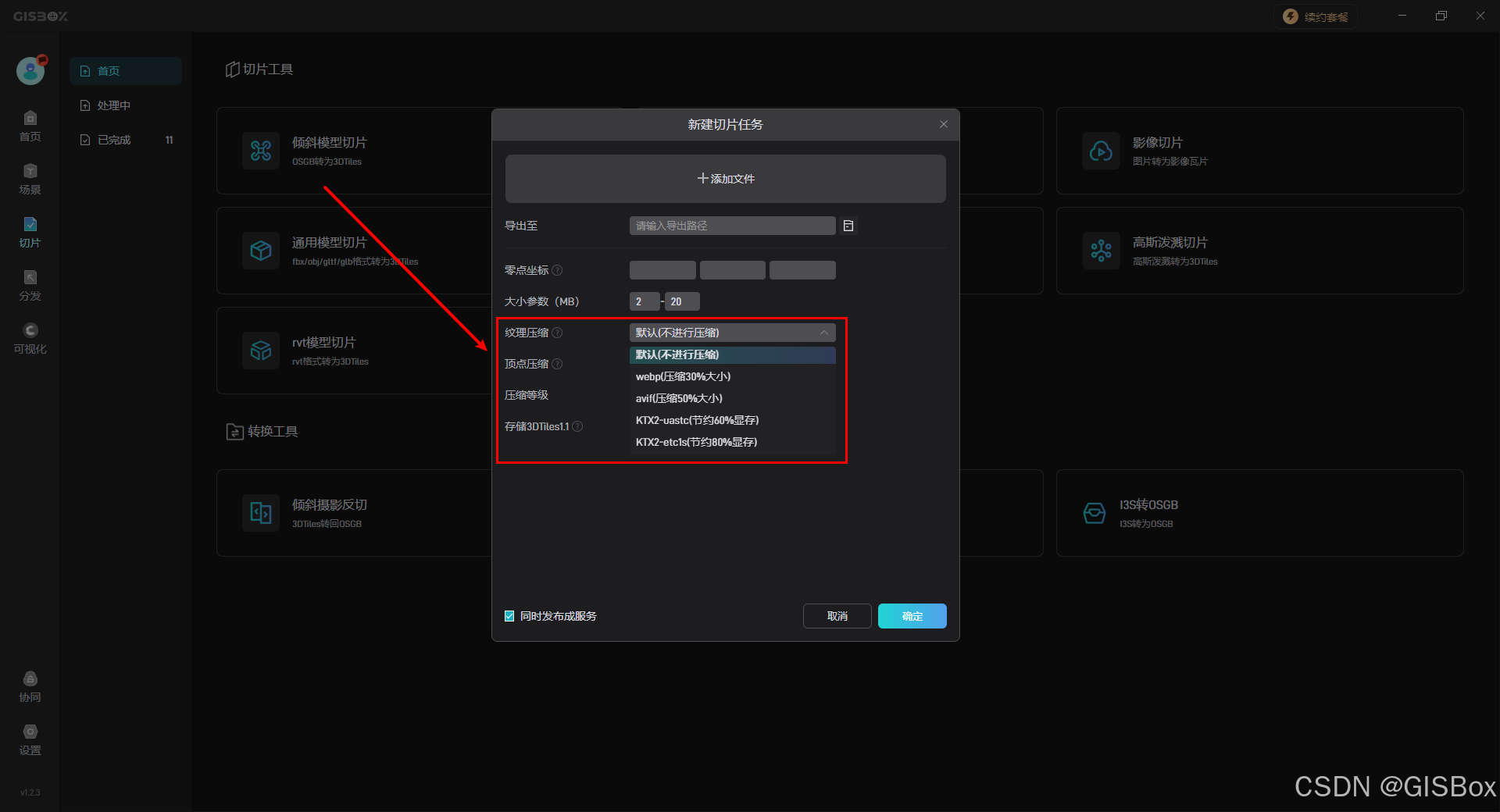Screen dimensions: 1500x812
Task: Click help icon next to 存储3DTiles1.1
Action: tap(577, 426)
